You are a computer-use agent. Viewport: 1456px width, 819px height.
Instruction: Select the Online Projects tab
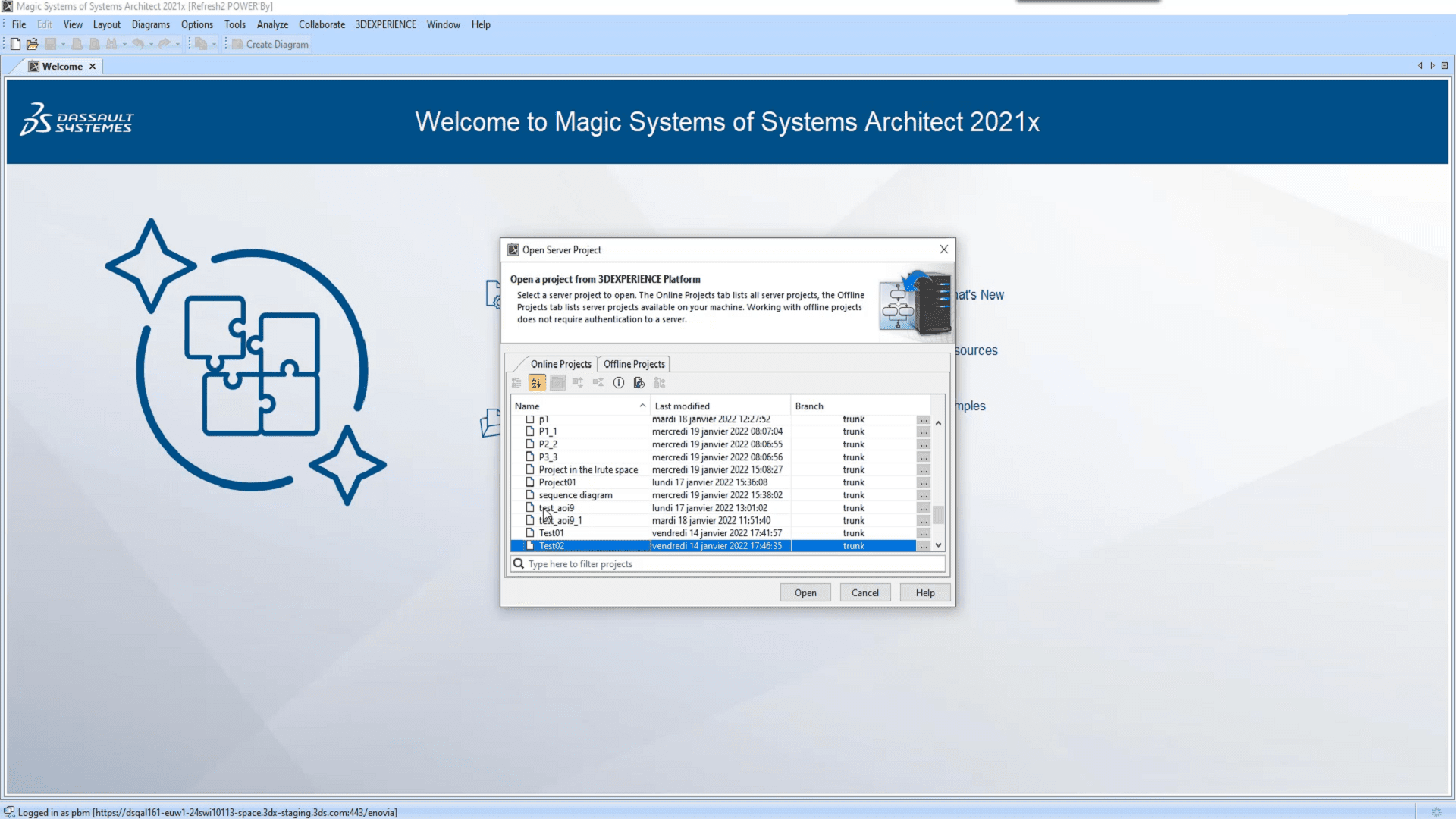560,364
